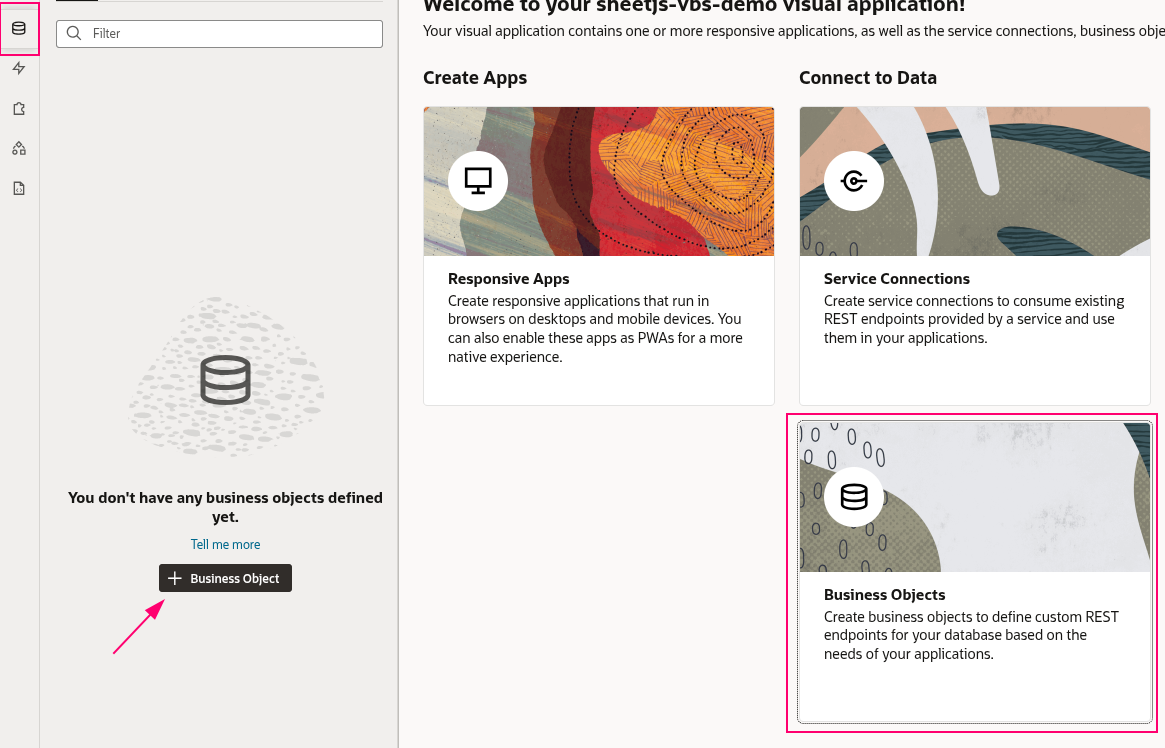Click the plus icon inside the Business Object button

click(x=175, y=578)
